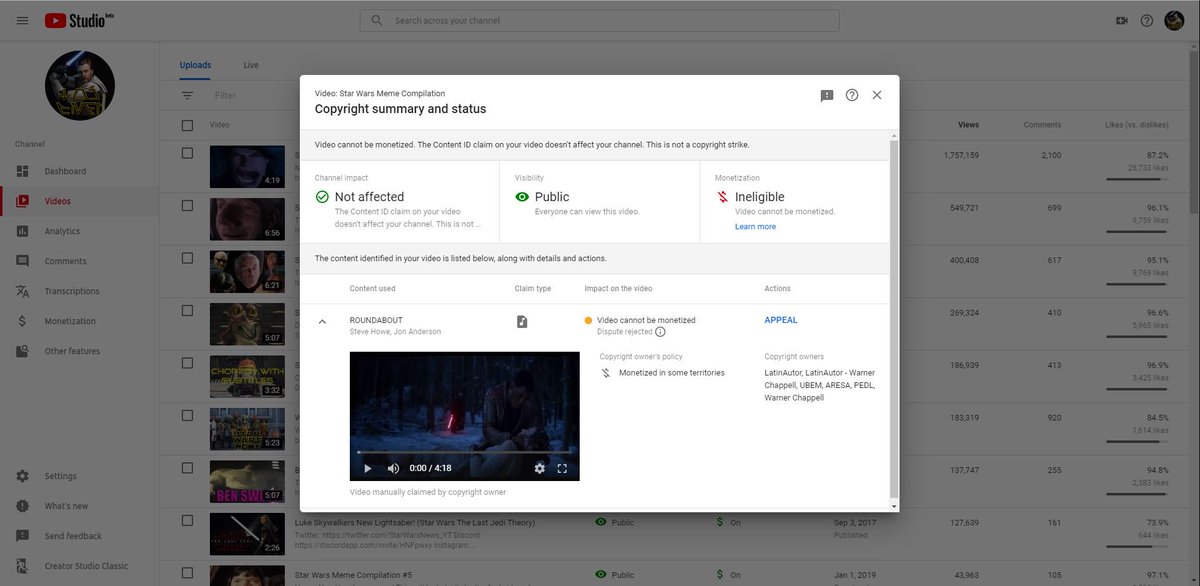1200x586 pixels.
Task: Open help icon in dialog header
Action: pos(852,95)
